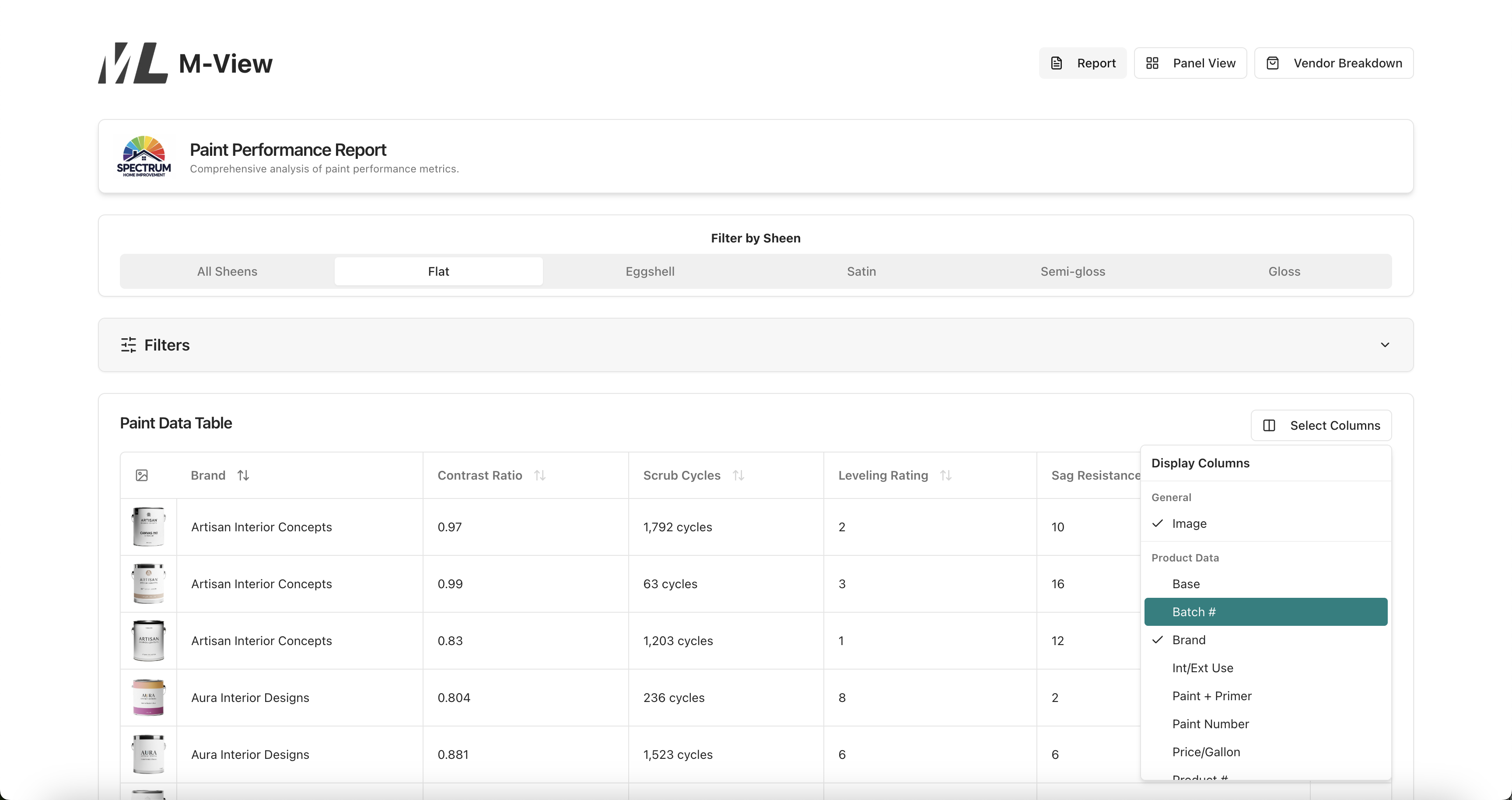This screenshot has width=1512, height=800.
Task: Enable the Price/Gallon column
Action: coord(1266,752)
